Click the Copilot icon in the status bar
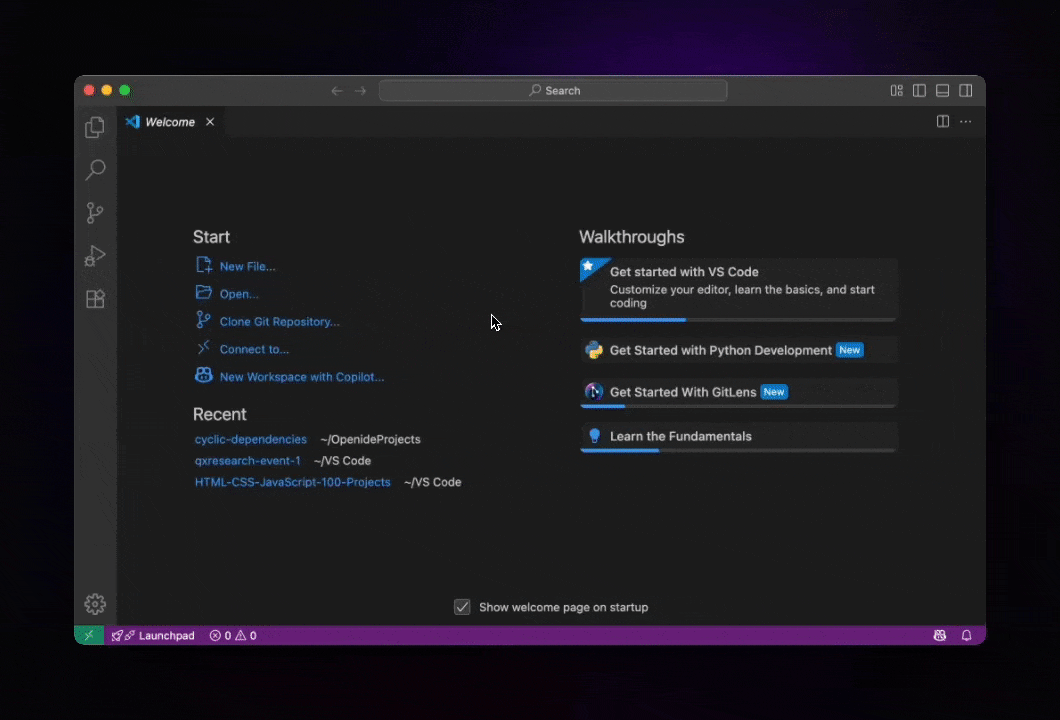This screenshot has height=720, width=1060. pyautogui.click(x=940, y=635)
